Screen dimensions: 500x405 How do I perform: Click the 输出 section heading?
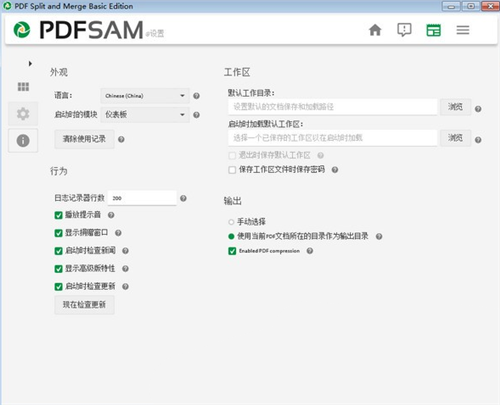(x=232, y=201)
